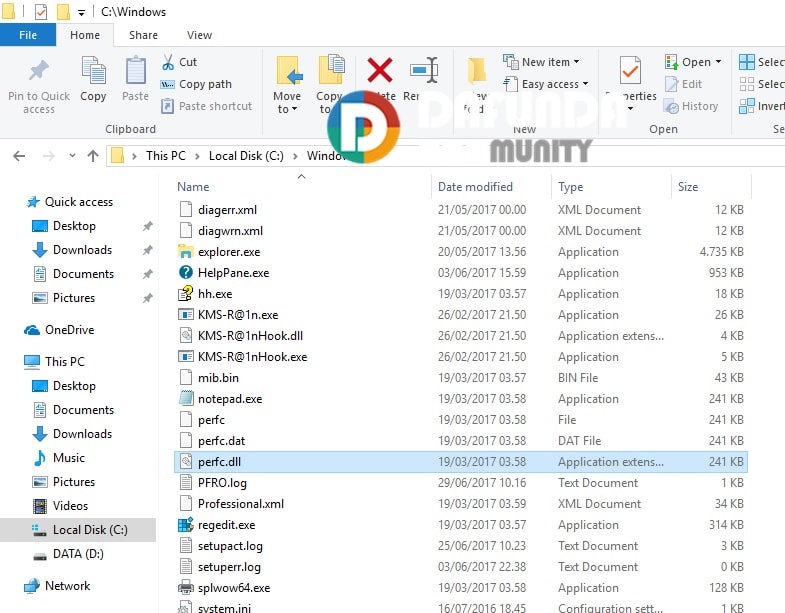This screenshot has width=785, height=613.
Task: Click the Move to folder icon
Action: click(288, 72)
